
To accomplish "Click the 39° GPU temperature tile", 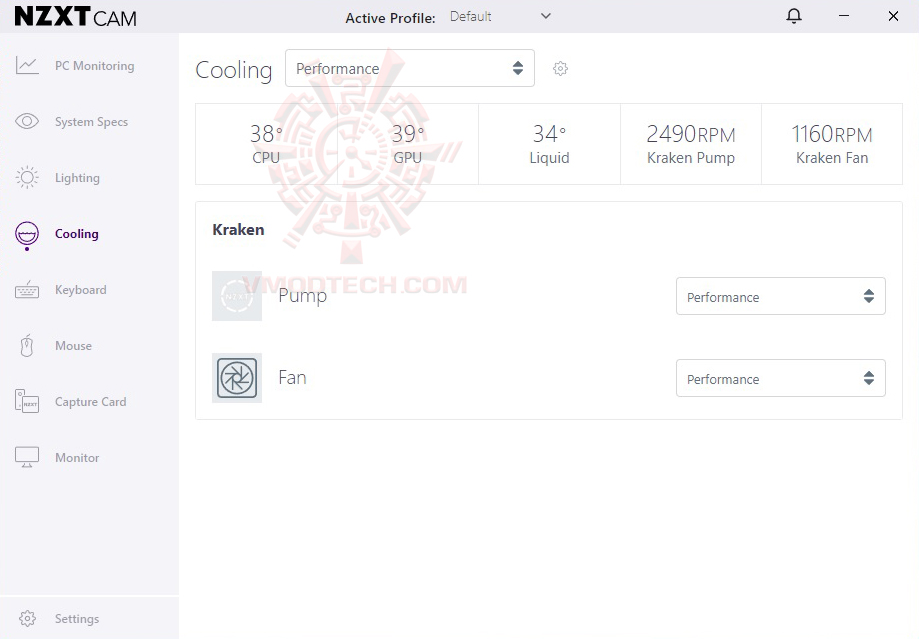I will click(408, 144).
